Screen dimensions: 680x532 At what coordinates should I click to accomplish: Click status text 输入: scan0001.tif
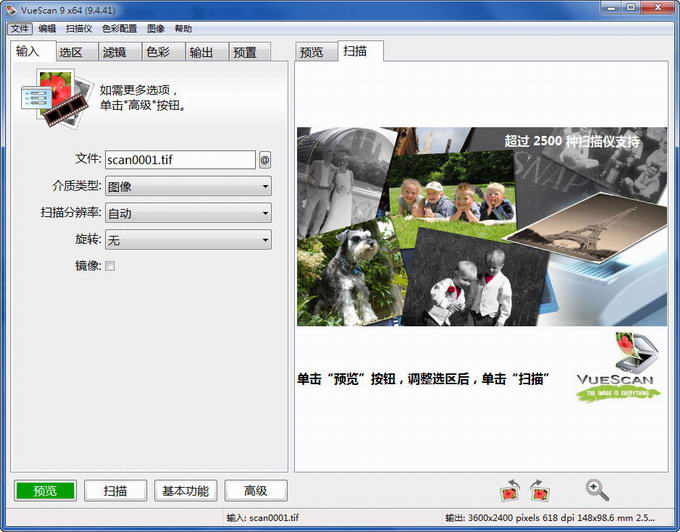[x=263, y=518]
